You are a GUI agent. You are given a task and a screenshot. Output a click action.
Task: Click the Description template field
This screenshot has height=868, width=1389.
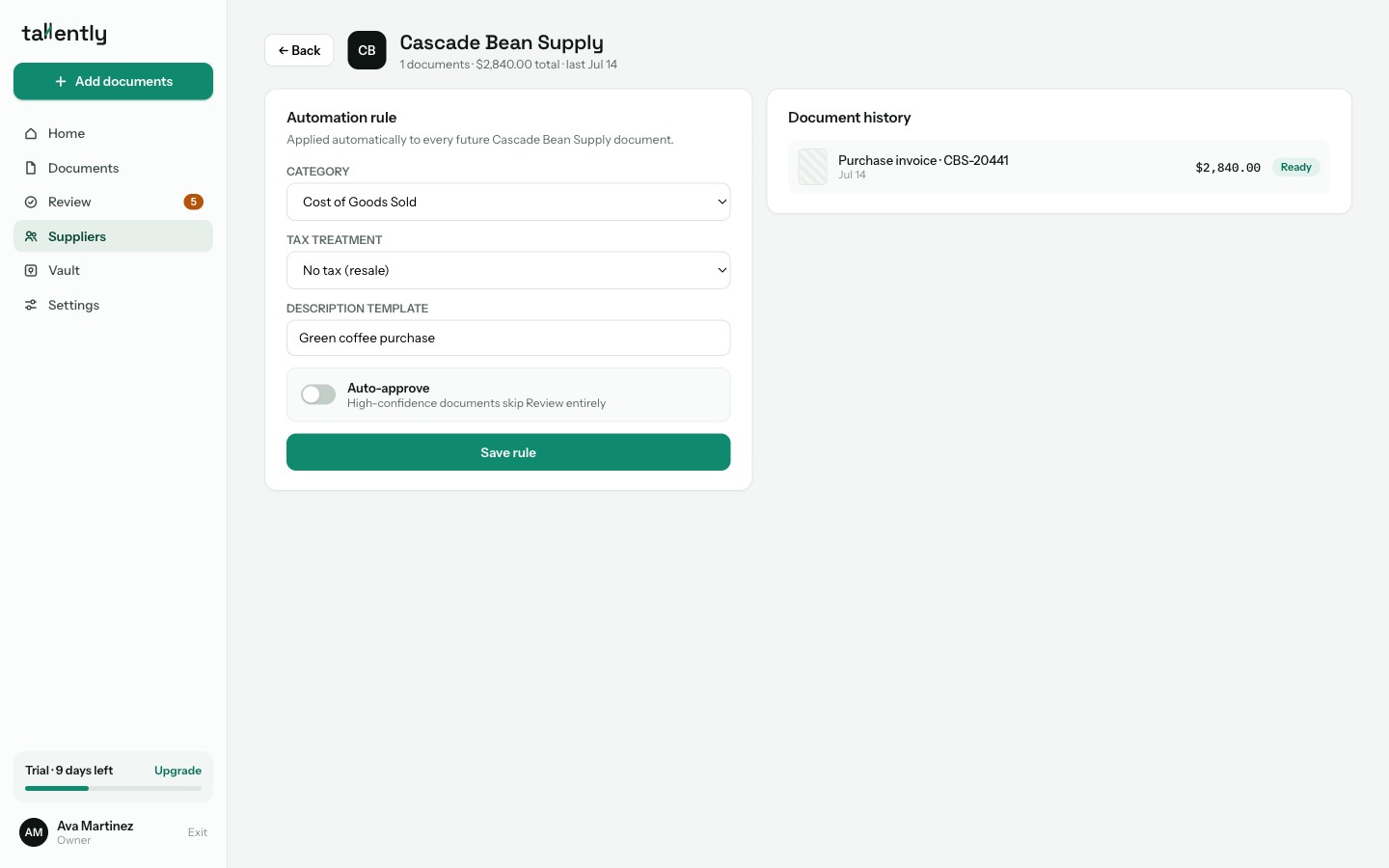(508, 338)
